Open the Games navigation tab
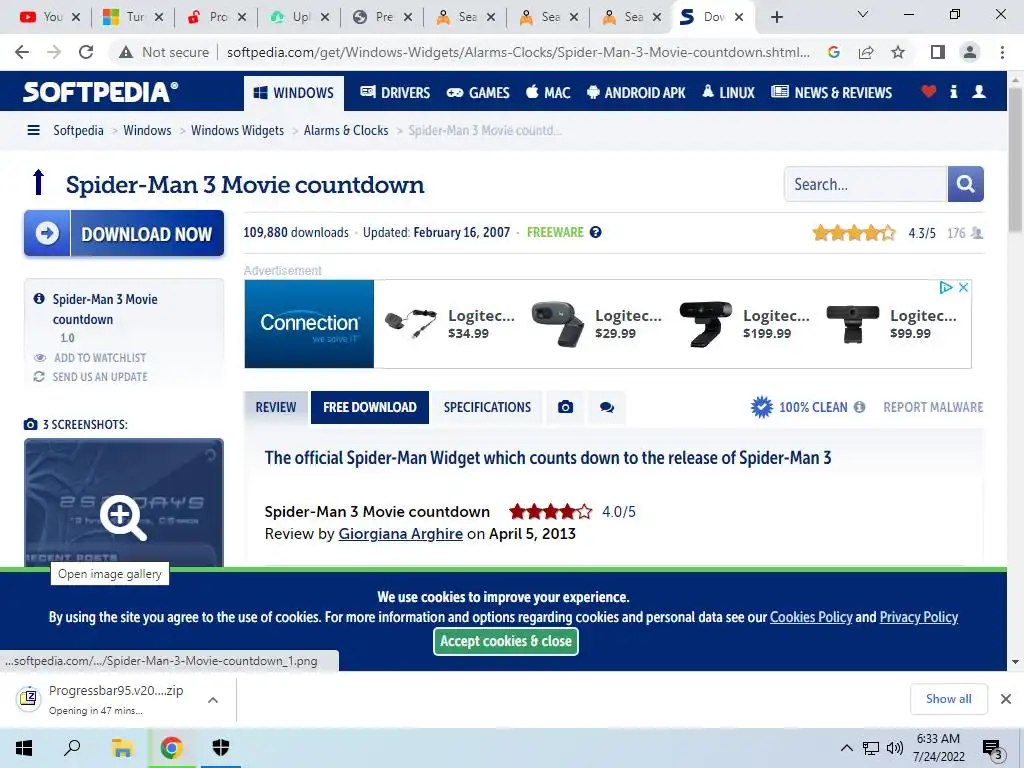The width and height of the screenshot is (1024, 768). pos(478,93)
